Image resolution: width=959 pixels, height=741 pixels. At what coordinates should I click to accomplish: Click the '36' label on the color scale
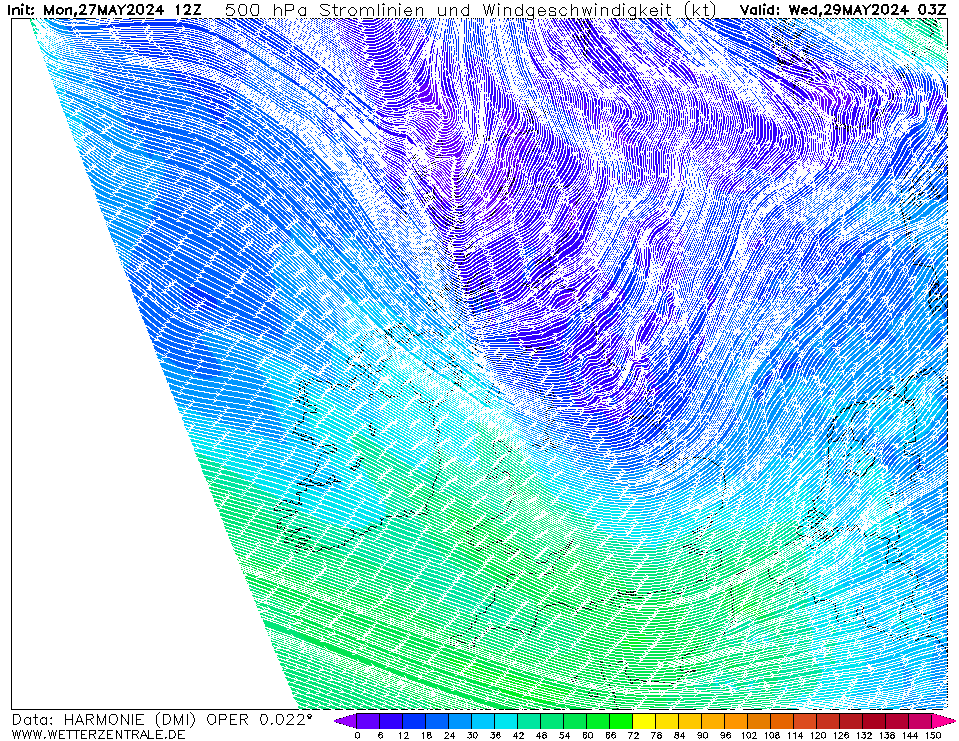[495, 735]
